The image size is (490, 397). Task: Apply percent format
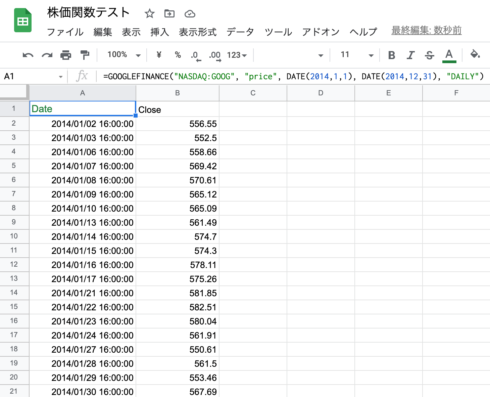coord(178,55)
